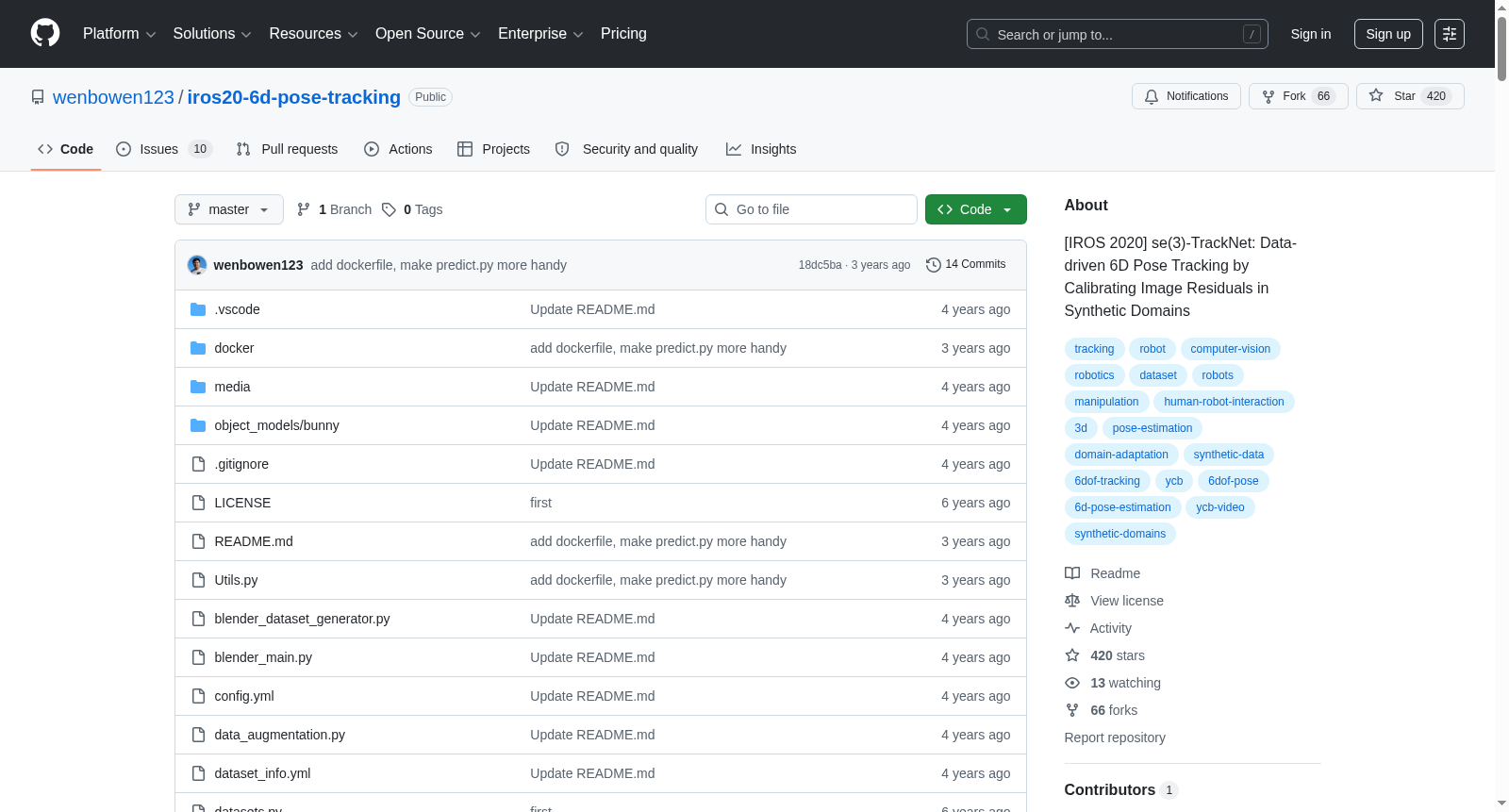Click the repository icon before wenbowen123
The image size is (1509, 812).
[38, 97]
